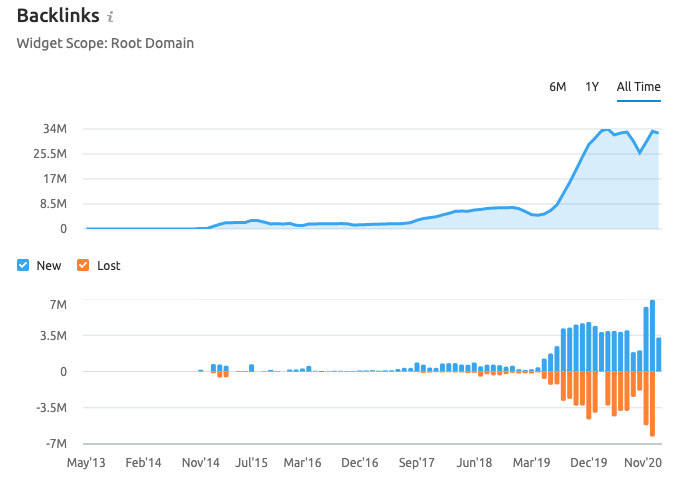Switch to the 6M time range
The image size is (673, 487).
click(x=558, y=87)
